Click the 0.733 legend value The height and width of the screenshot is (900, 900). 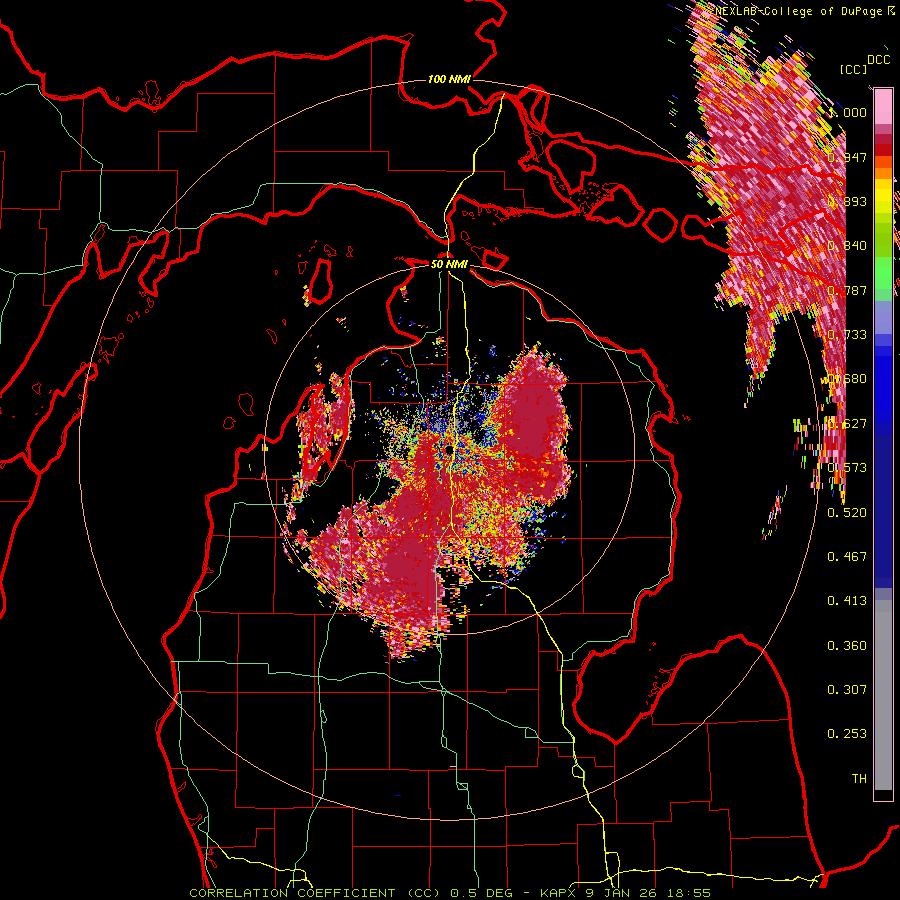pos(847,335)
